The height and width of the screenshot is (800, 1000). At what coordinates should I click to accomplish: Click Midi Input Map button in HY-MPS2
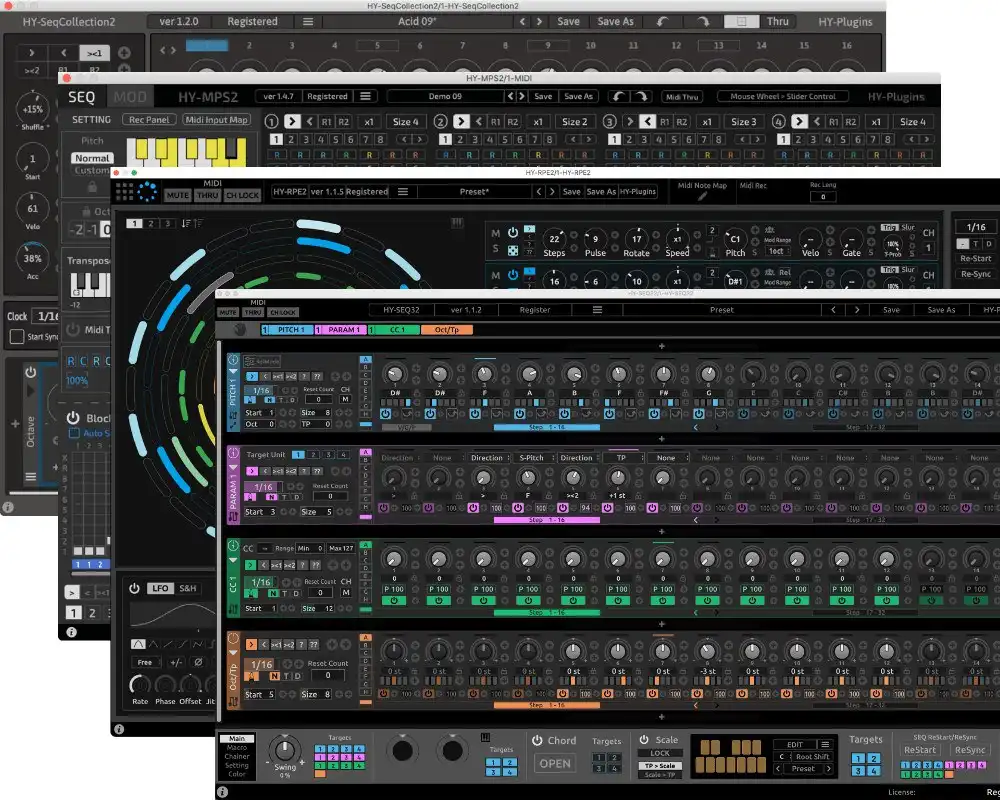click(216, 120)
